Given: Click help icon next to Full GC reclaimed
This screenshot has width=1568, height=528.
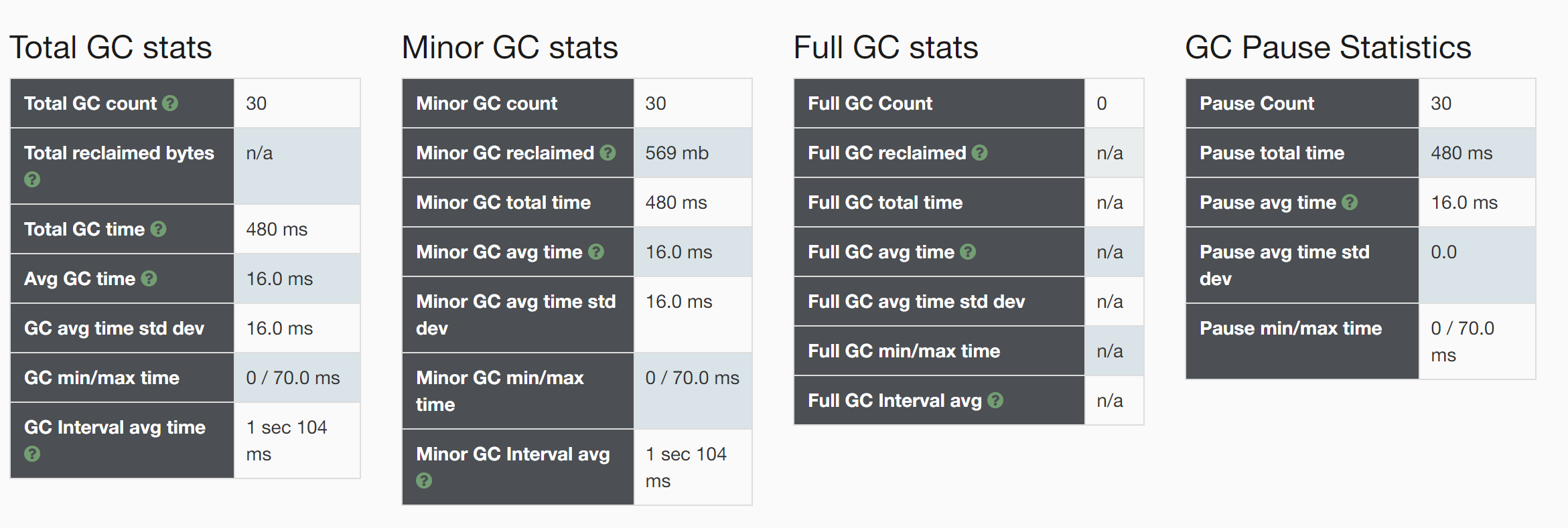Looking at the screenshot, I should 979,153.
